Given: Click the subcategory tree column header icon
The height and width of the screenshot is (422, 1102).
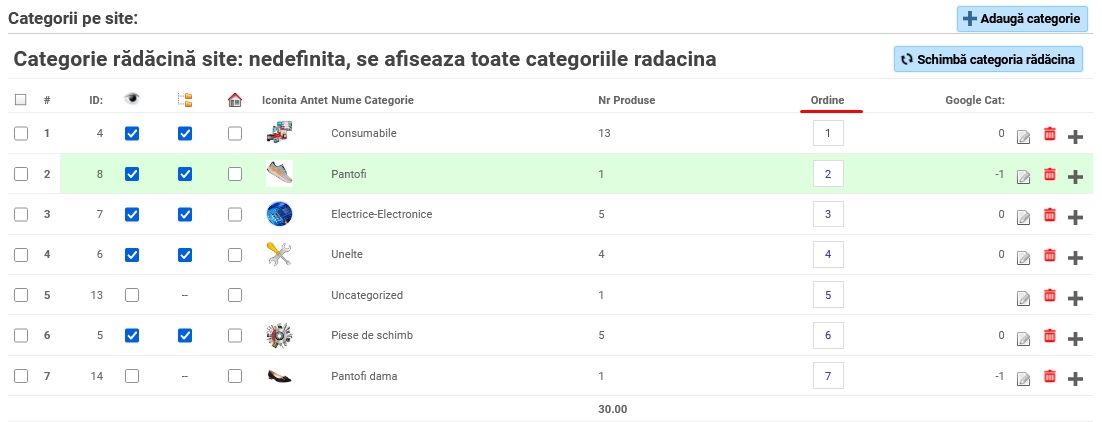Looking at the screenshot, I should pyautogui.click(x=185, y=100).
